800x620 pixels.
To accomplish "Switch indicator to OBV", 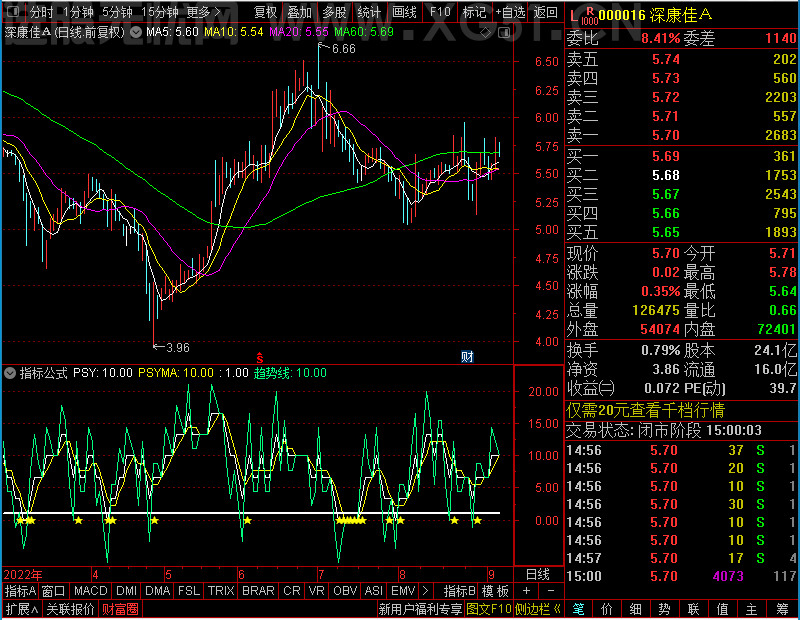I will point(345,591).
